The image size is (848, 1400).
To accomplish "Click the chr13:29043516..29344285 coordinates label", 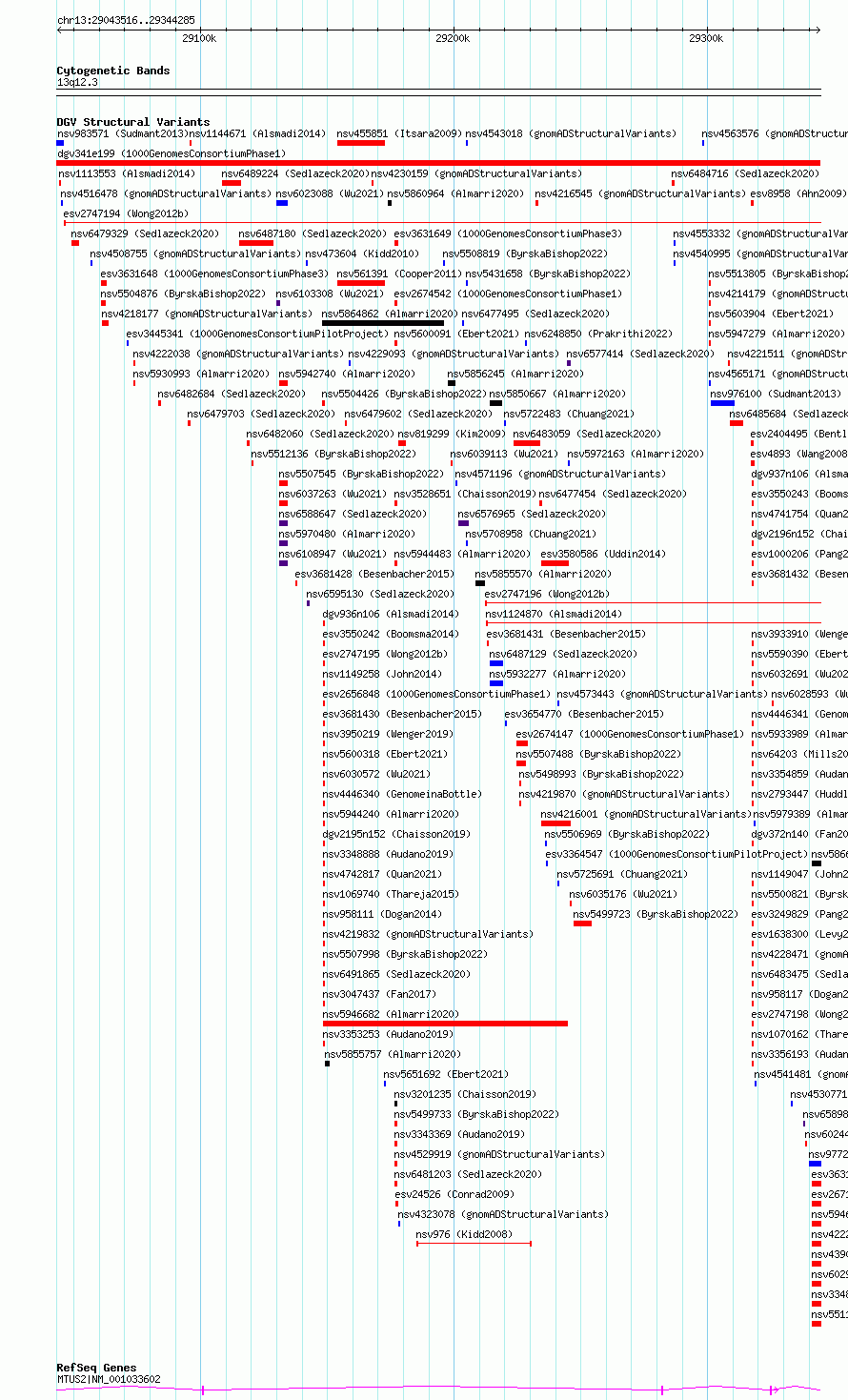I will [x=126, y=20].
